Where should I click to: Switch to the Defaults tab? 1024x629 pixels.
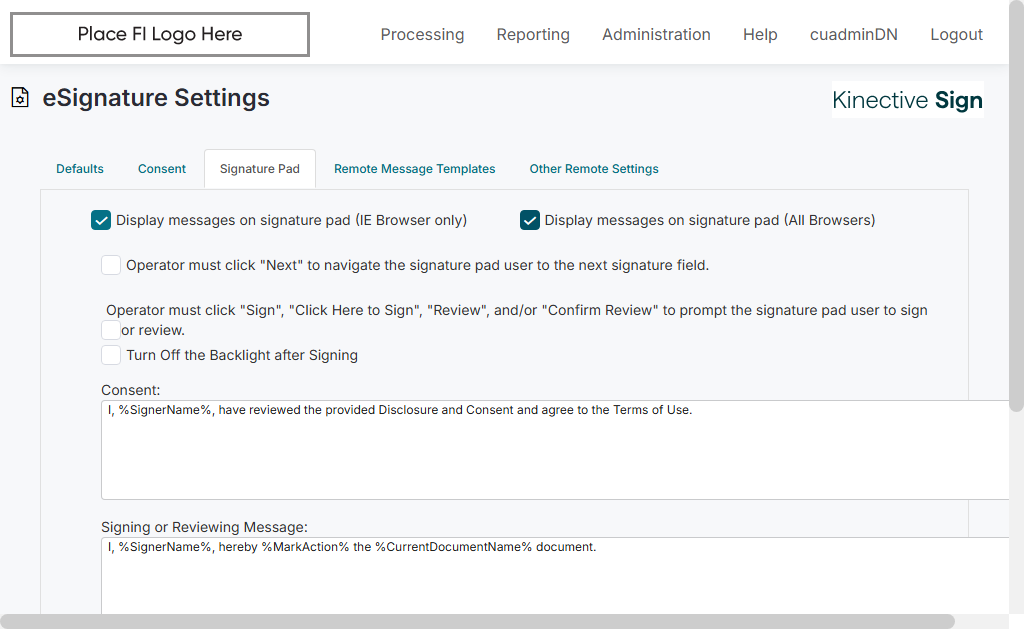tap(80, 169)
